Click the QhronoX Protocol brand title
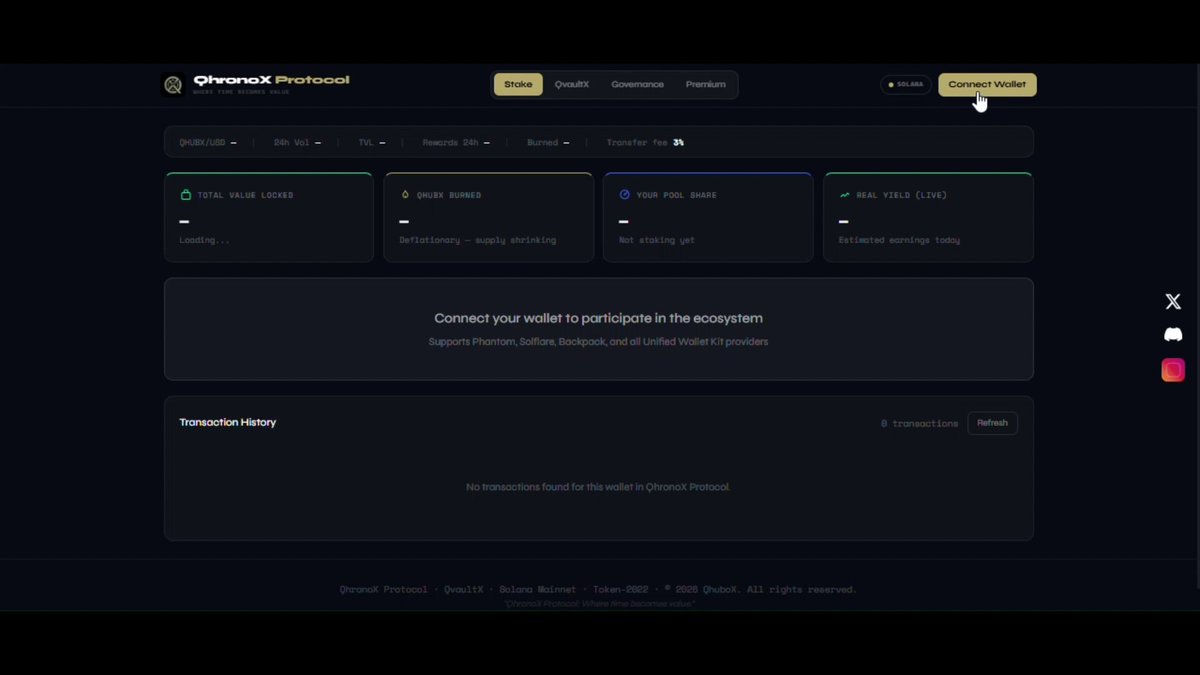Viewport: 1200px width, 675px height. click(271, 80)
